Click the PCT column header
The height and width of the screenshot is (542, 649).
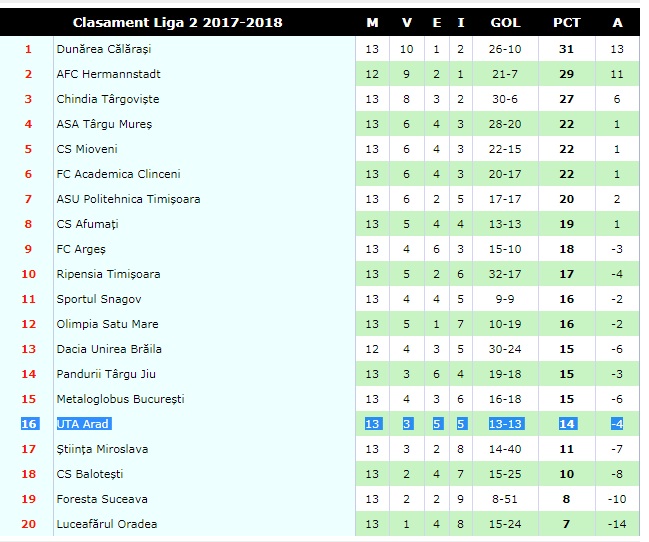click(567, 22)
